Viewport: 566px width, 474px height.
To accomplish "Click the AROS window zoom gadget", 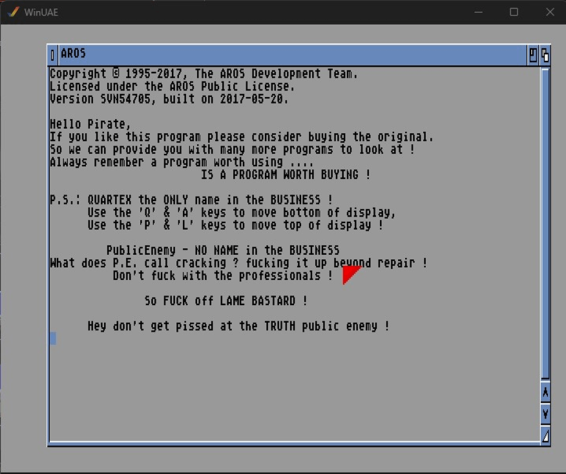I will coord(533,55).
